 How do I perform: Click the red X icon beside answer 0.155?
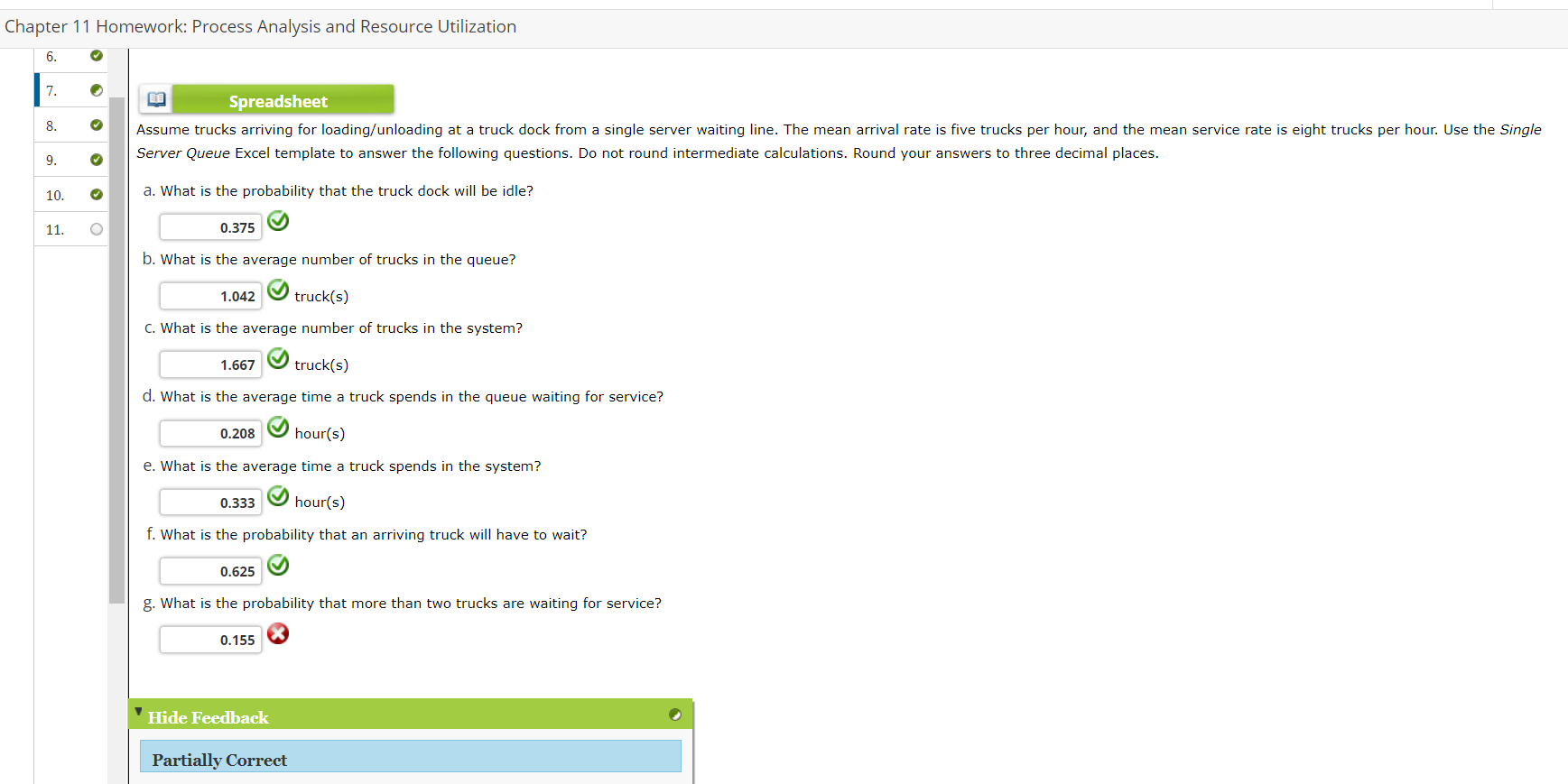point(278,634)
